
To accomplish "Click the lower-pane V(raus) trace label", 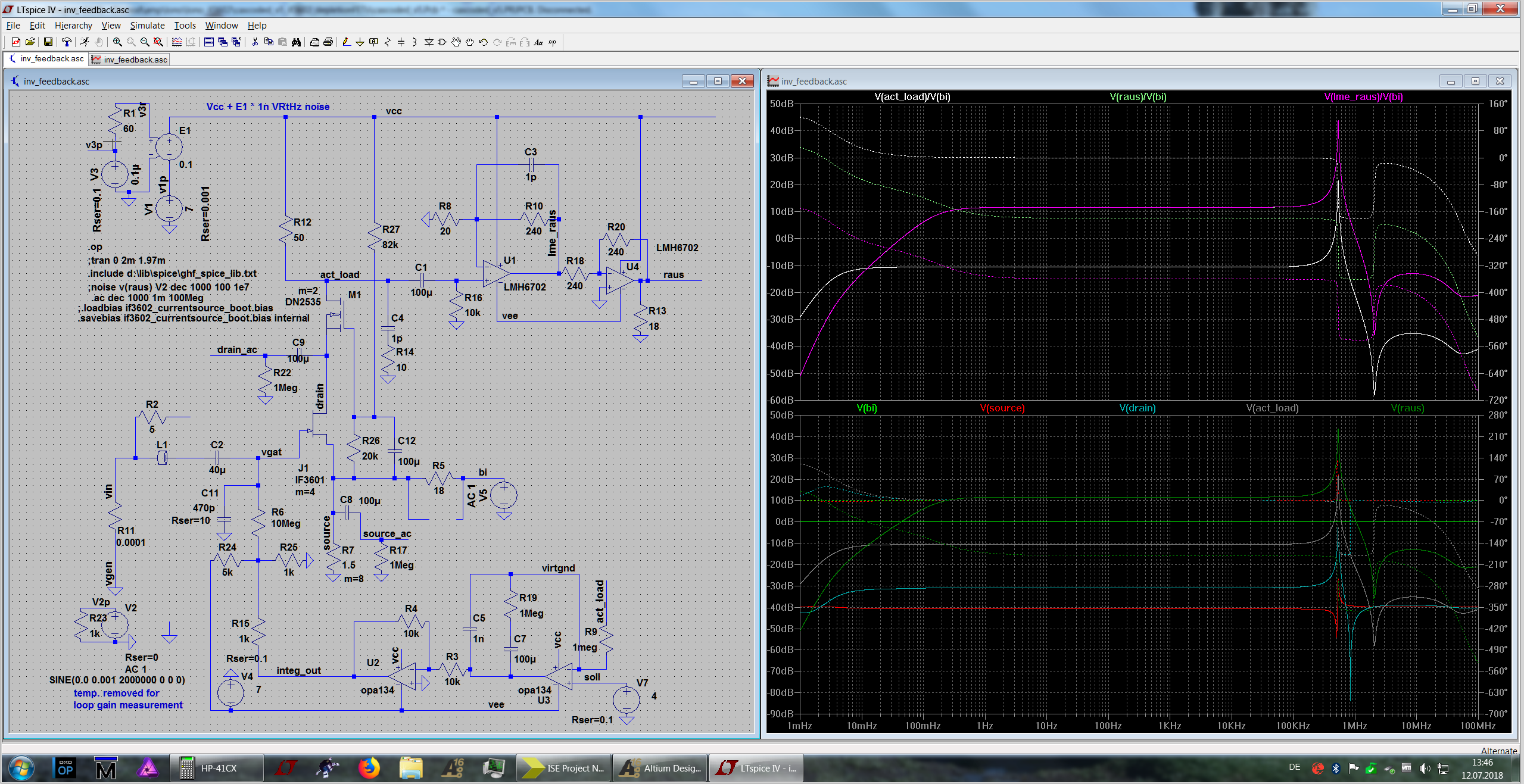I will (1407, 408).
